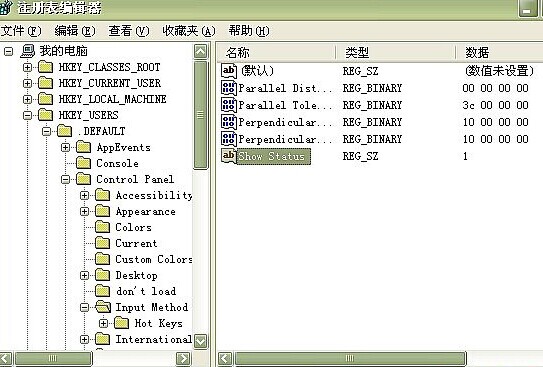Collapse the Input Method key
This screenshot has width=543, height=367.
pyautogui.click(x=84, y=307)
